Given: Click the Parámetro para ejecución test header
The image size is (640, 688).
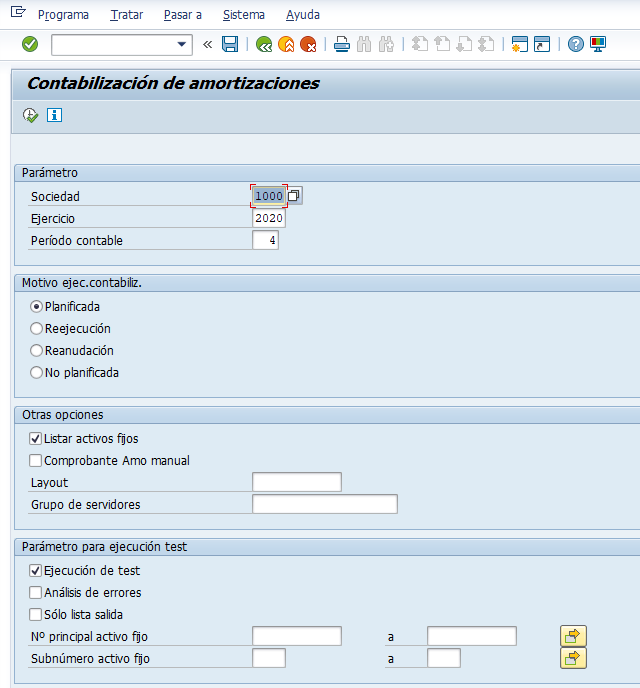Looking at the screenshot, I should coord(104,547).
